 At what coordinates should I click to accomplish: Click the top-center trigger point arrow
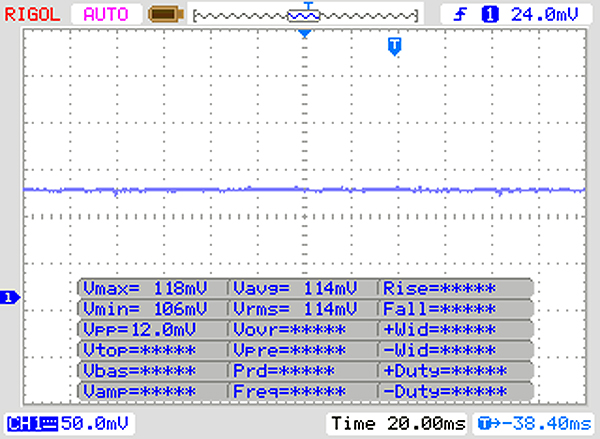(305, 34)
